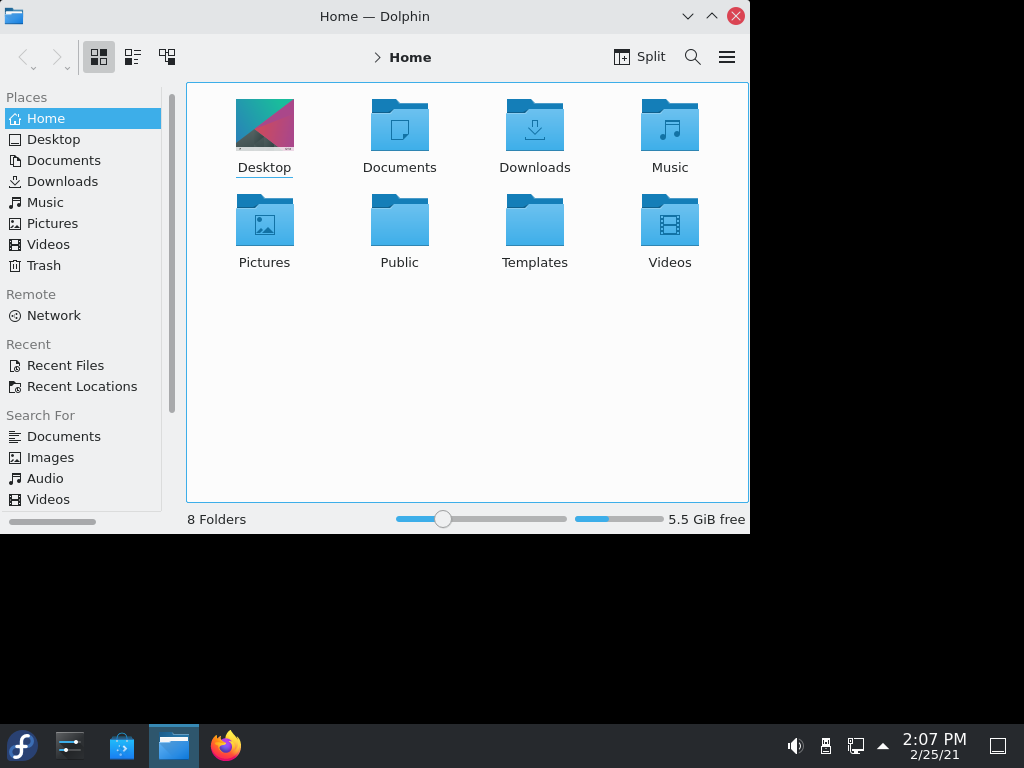Click the 5.5 GiB free label
Image resolution: width=1024 pixels, height=768 pixels.
coord(707,519)
